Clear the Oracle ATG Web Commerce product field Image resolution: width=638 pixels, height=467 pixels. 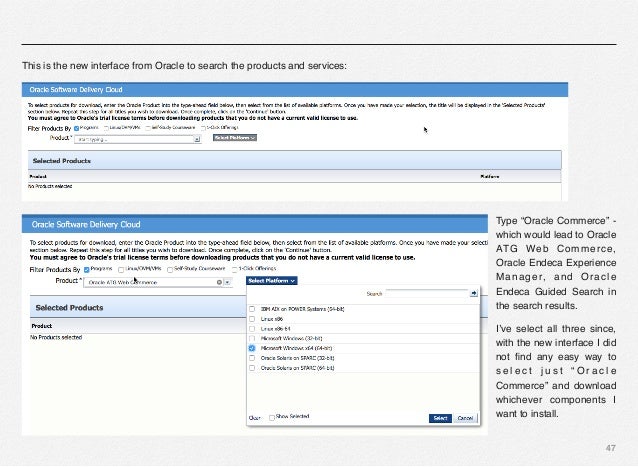click(219, 282)
